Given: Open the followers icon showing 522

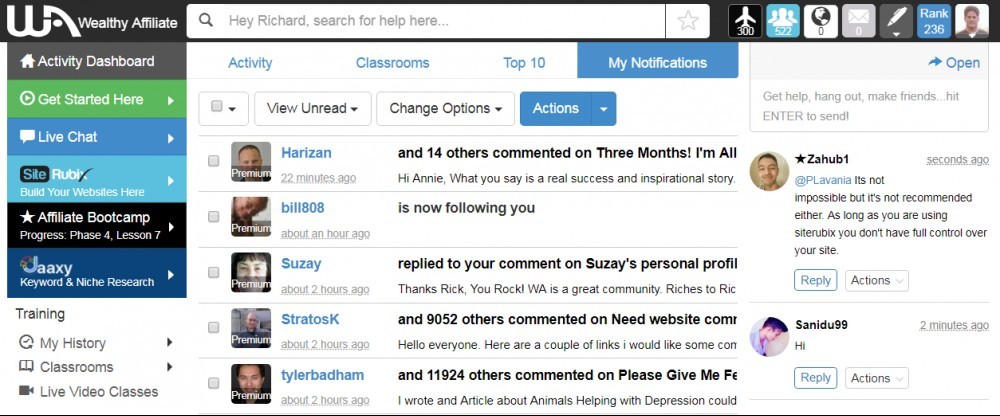Looking at the screenshot, I should coord(783,21).
